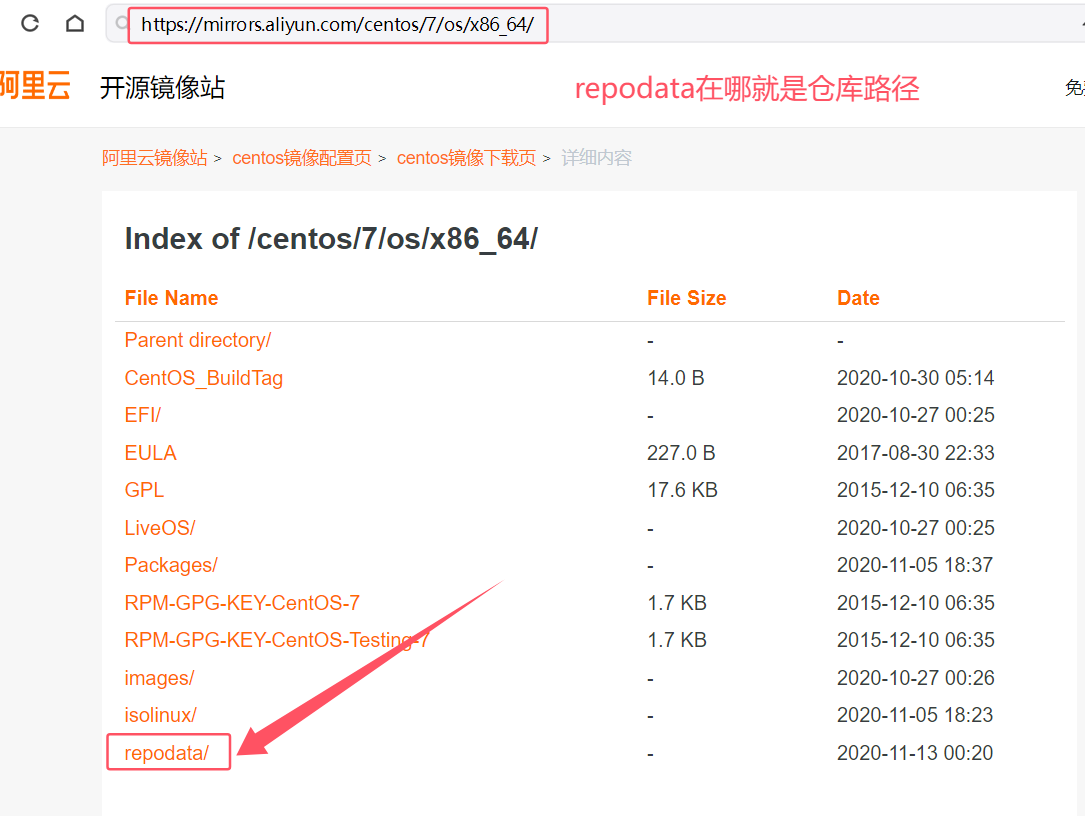Click the File Name column header

coord(172,298)
